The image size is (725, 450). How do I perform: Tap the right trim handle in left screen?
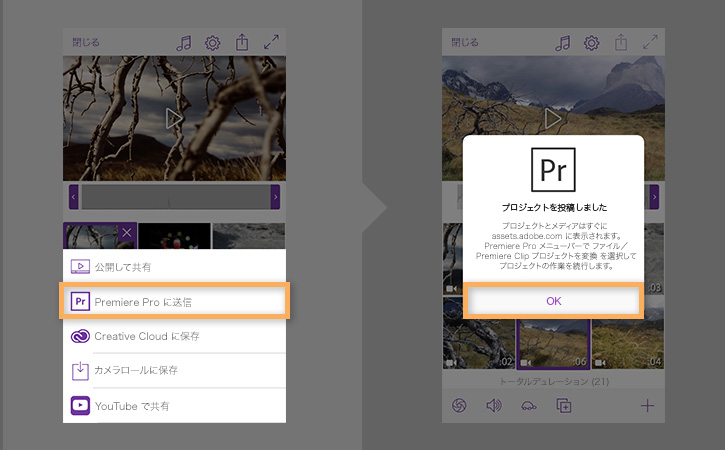click(x=276, y=197)
